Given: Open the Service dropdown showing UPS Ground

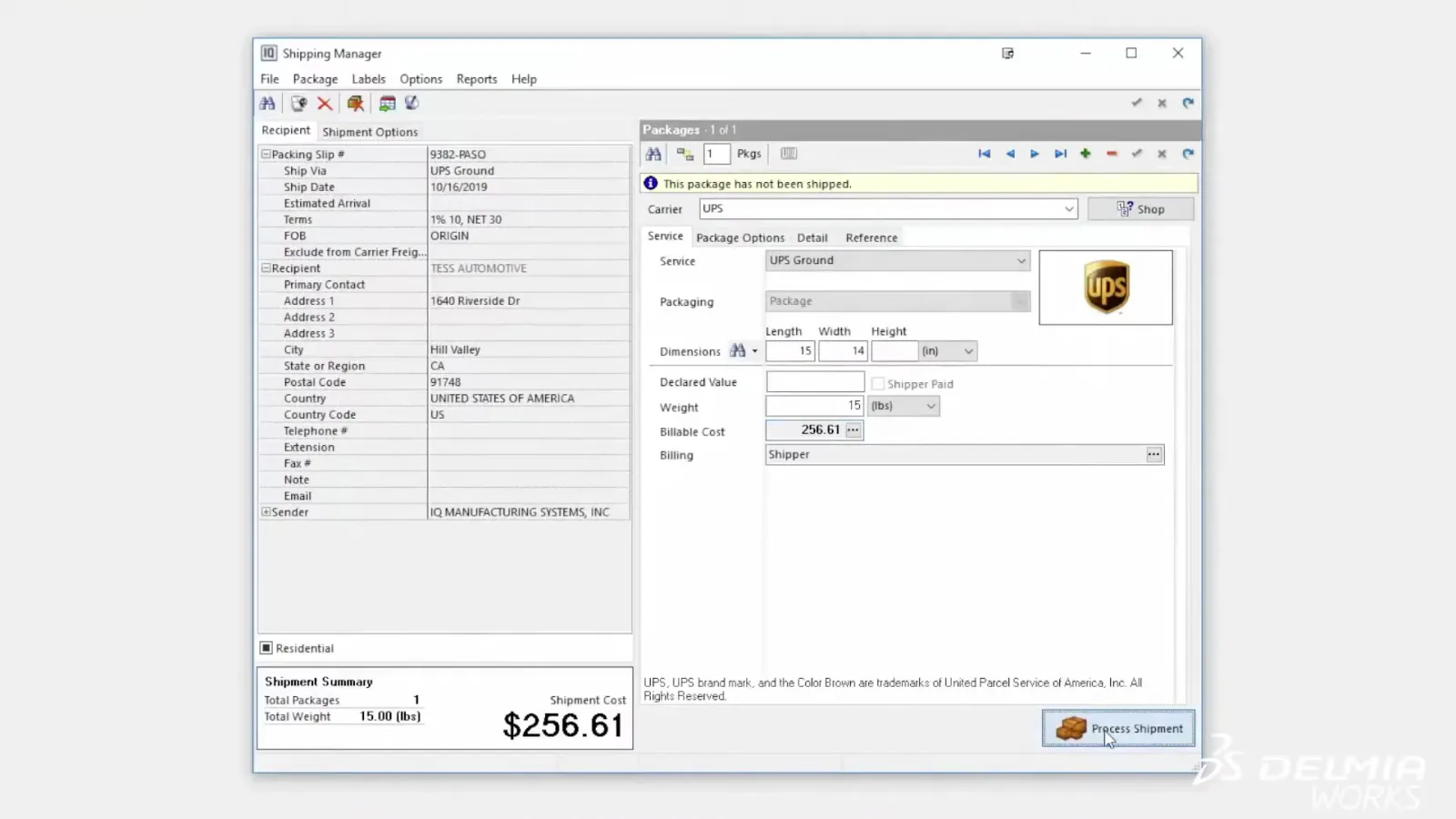Looking at the screenshot, I should [x=1021, y=260].
